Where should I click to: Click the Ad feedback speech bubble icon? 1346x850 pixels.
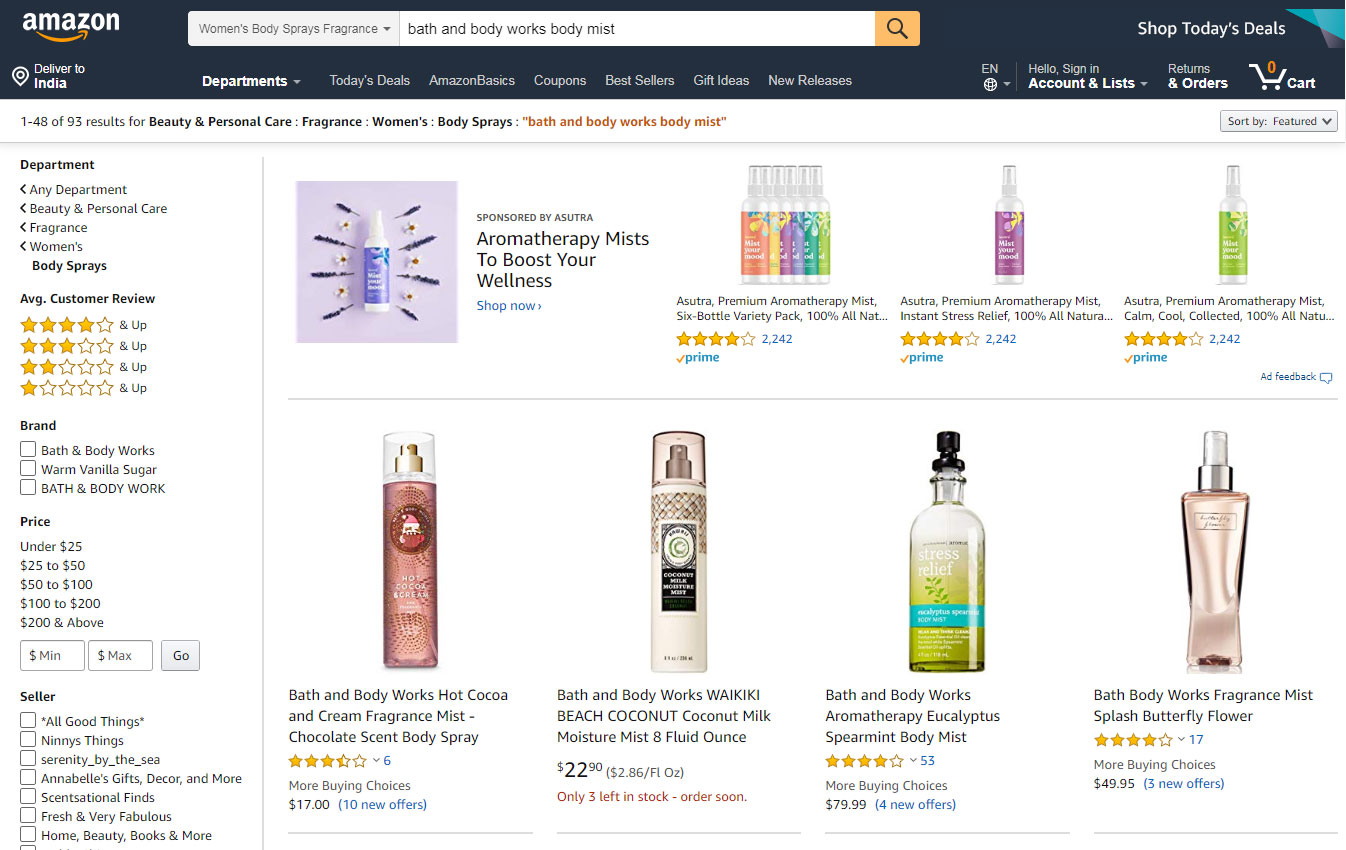(1326, 378)
